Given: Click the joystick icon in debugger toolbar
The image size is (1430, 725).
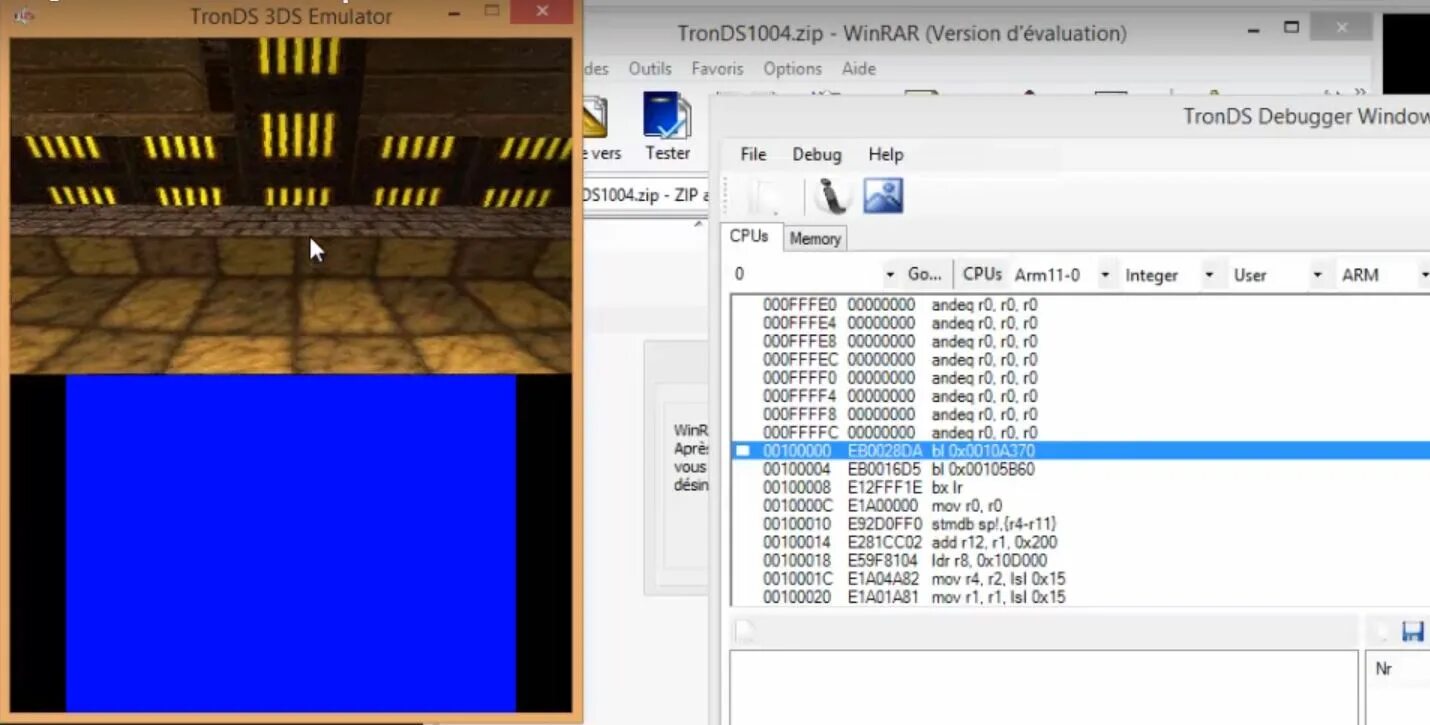Looking at the screenshot, I should 831,196.
